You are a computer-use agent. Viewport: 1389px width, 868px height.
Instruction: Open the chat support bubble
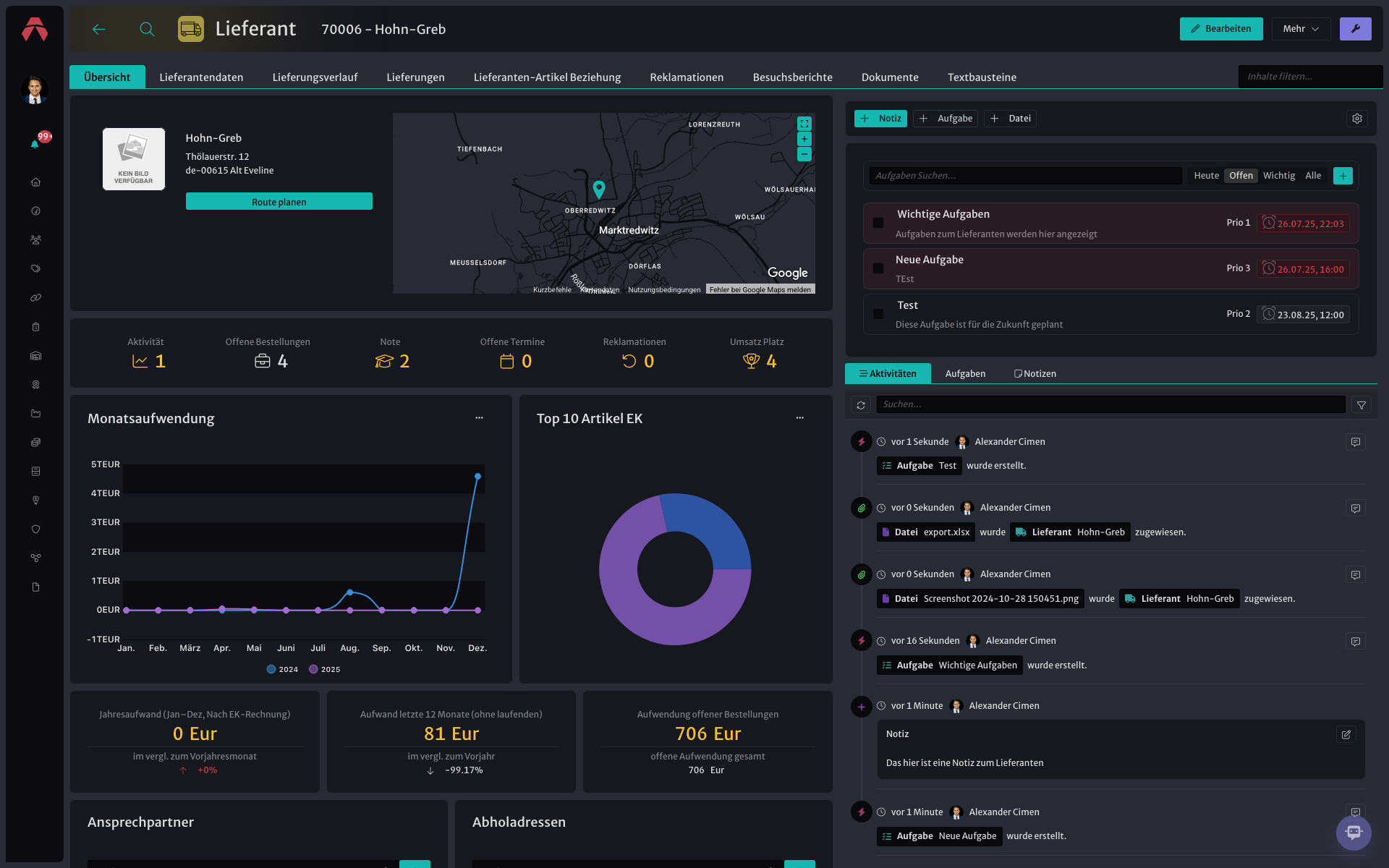pos(1353,832)
